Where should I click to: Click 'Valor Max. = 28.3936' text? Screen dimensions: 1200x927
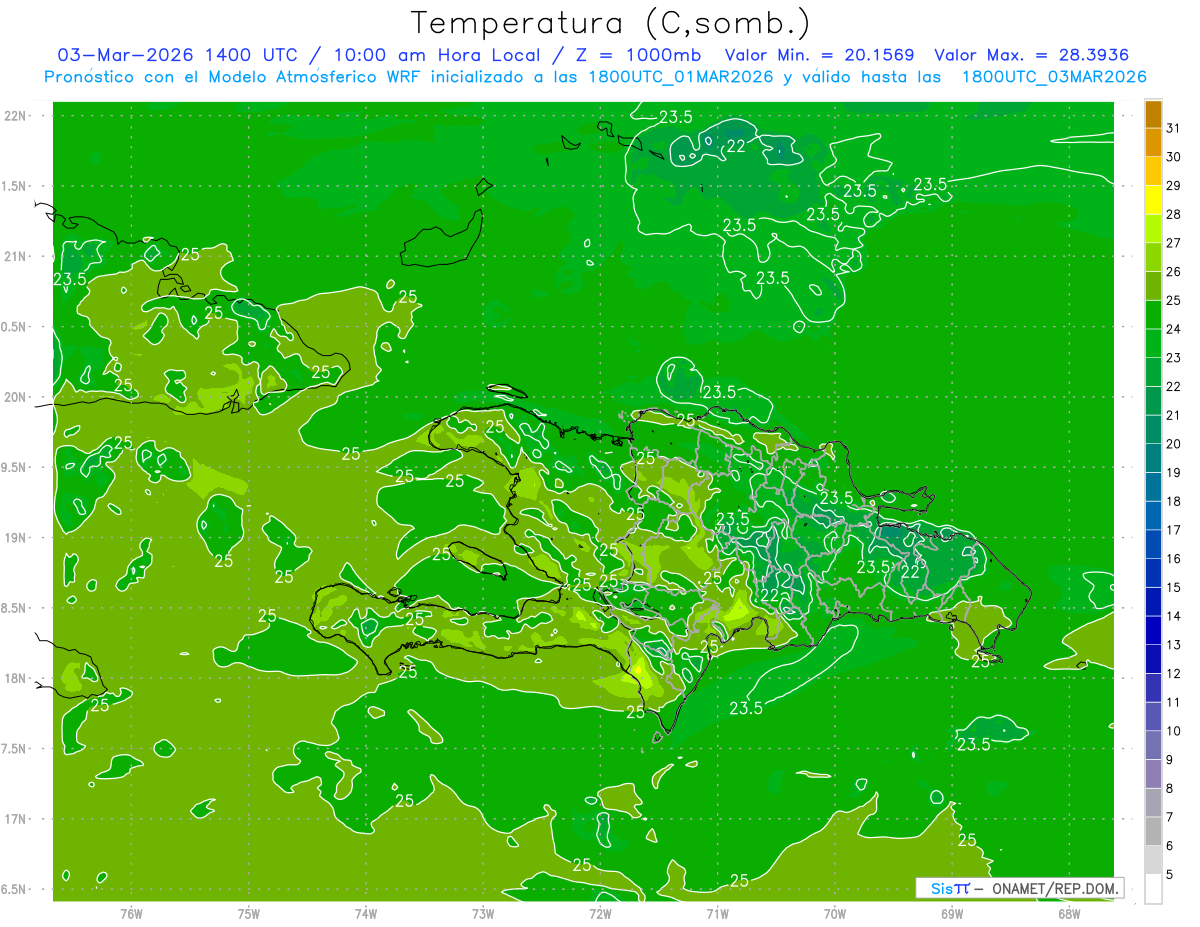point(1033,55)
